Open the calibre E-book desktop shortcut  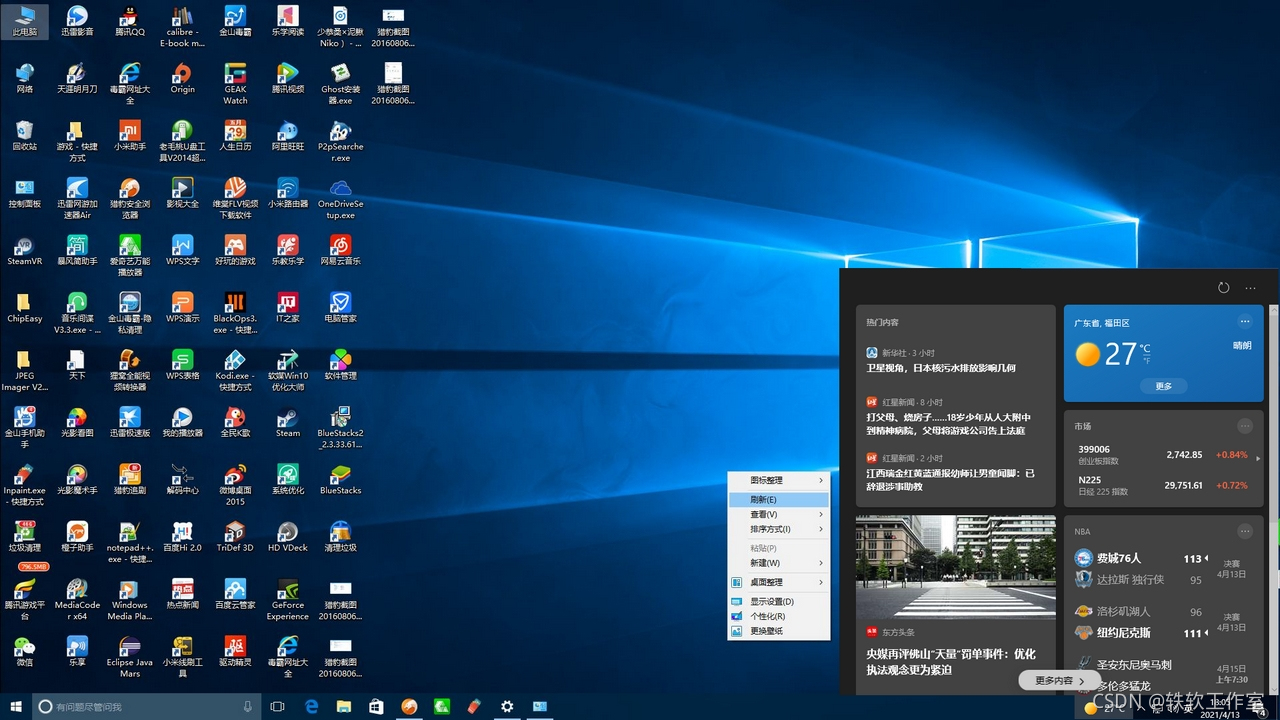182,26
